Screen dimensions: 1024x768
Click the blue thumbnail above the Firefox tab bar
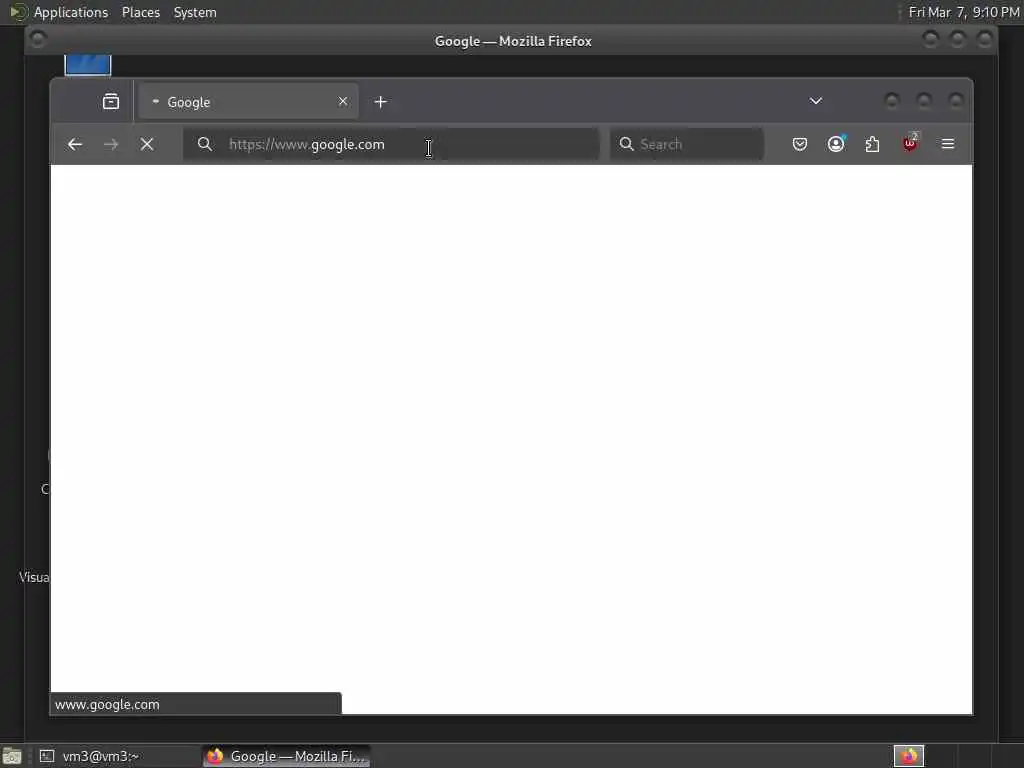tap(88, 65)
